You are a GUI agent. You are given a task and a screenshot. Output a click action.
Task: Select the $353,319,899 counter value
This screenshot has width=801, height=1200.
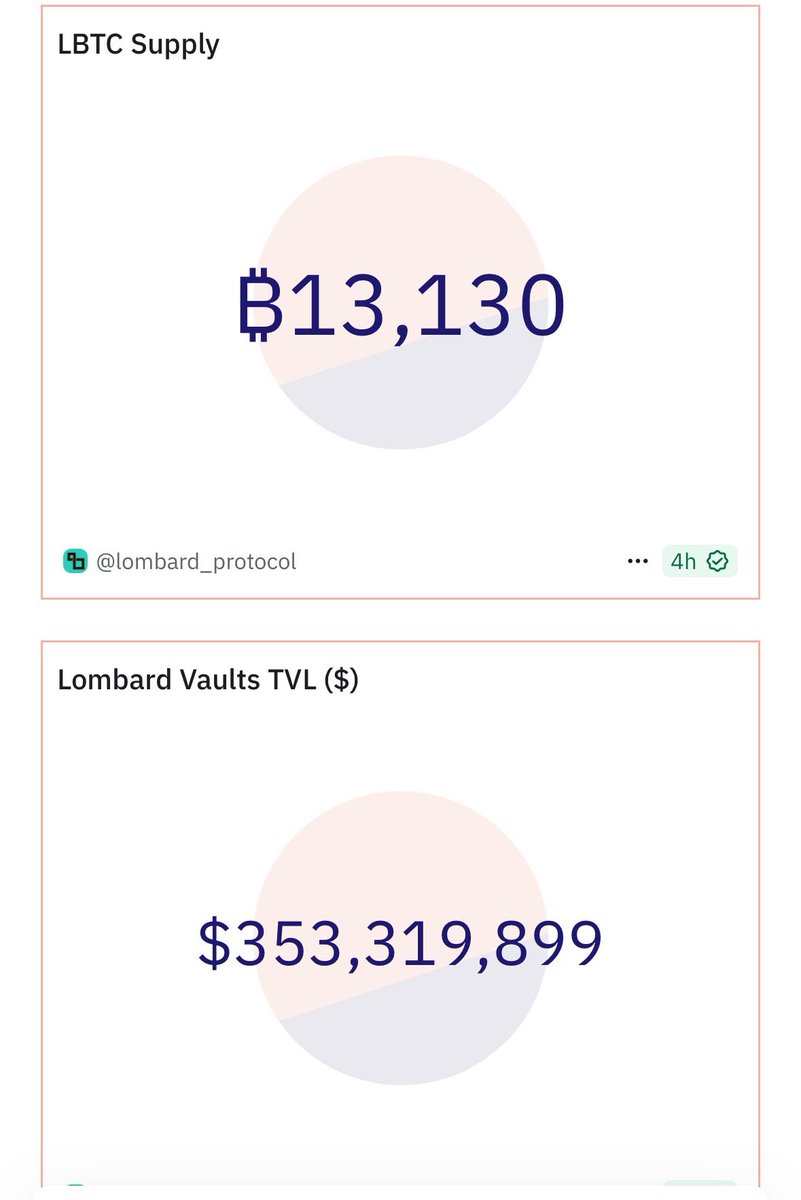400,942
